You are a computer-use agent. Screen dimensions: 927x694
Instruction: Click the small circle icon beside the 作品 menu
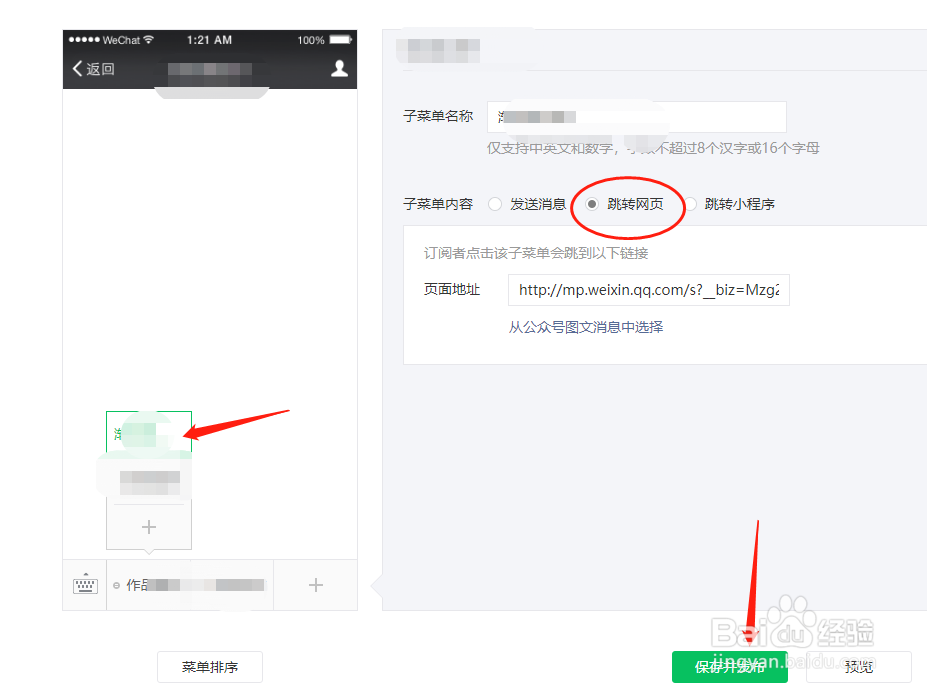119,585
